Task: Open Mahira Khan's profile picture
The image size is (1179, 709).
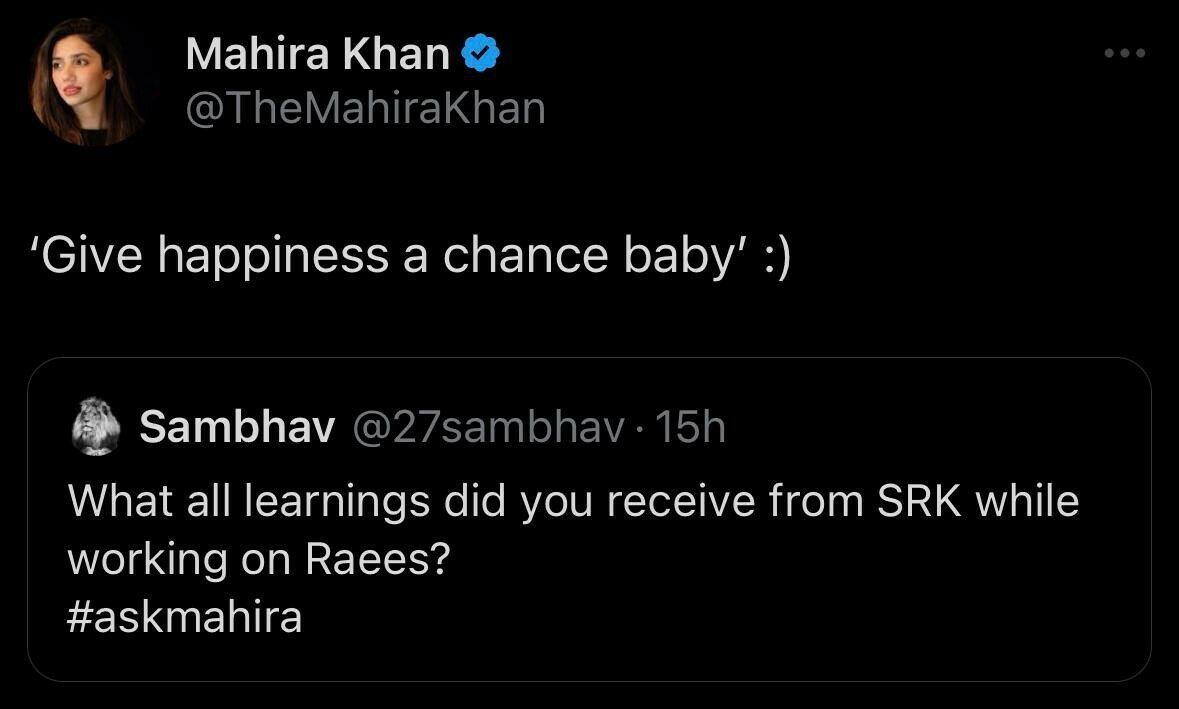Action: [x=88, y=83]
